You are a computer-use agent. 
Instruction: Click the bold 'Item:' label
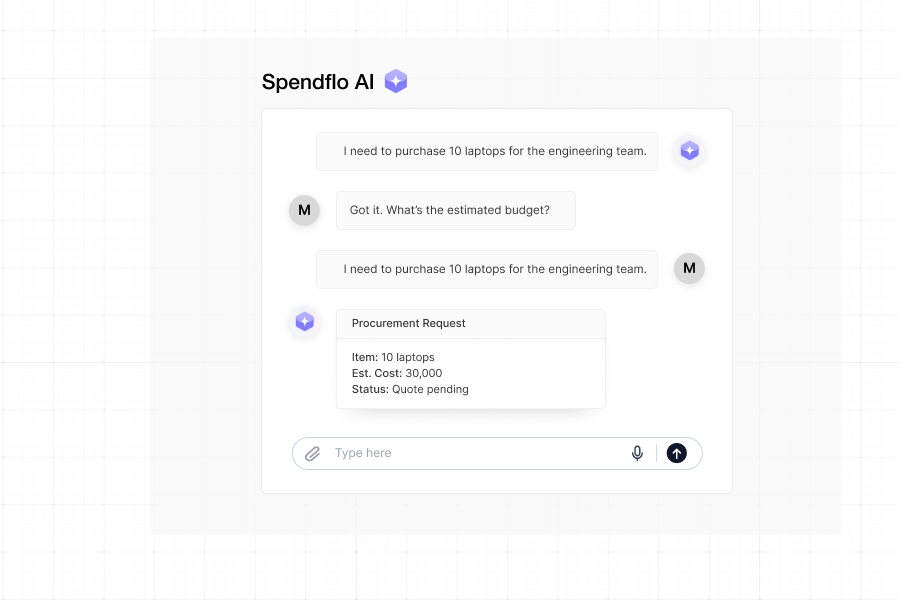point(364,357)
